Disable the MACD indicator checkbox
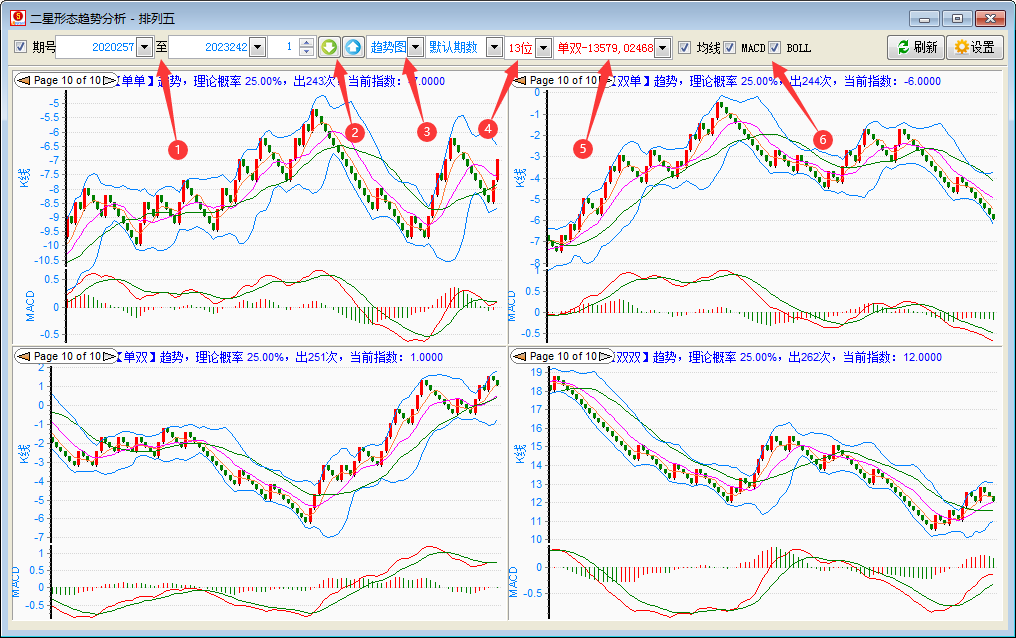The width and height of the screenshot is (1016, 638). [x=730, y=47]
